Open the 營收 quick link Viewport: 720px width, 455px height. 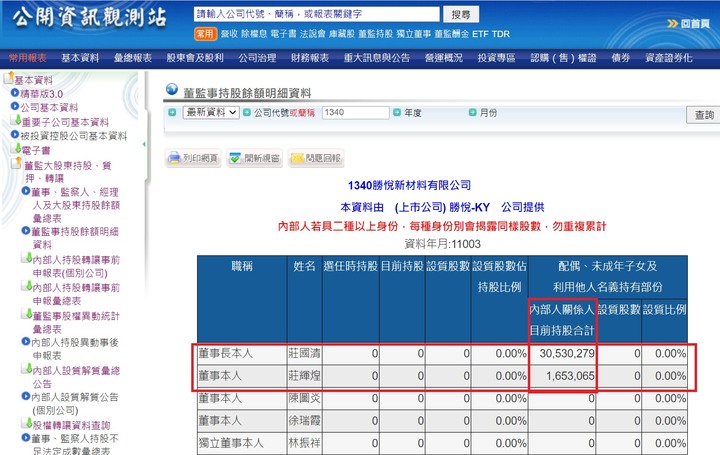coord(229,34)
